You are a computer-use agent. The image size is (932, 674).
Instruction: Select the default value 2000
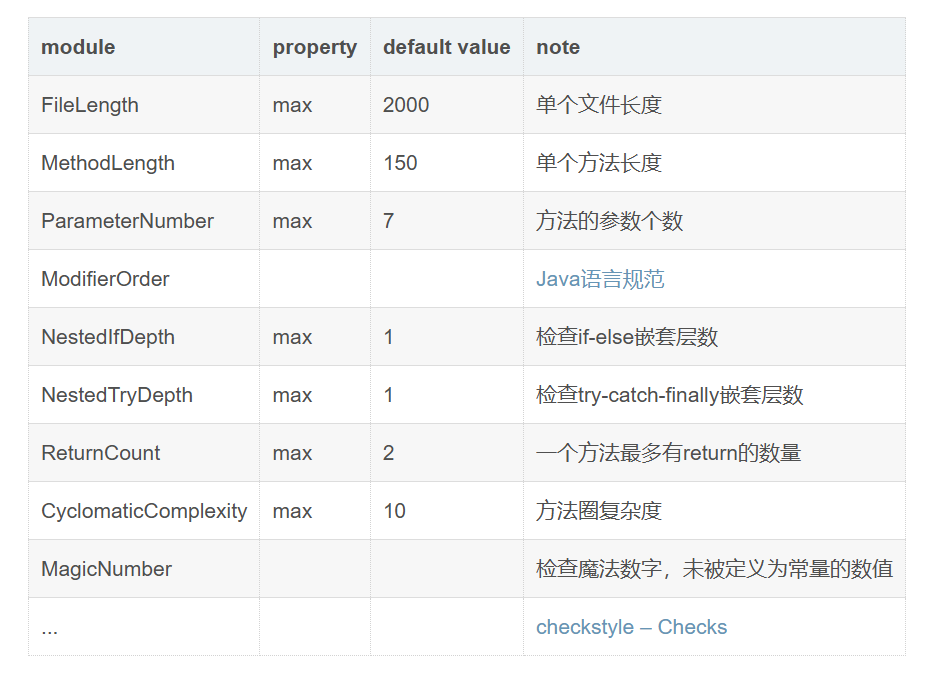coord(406,105)
